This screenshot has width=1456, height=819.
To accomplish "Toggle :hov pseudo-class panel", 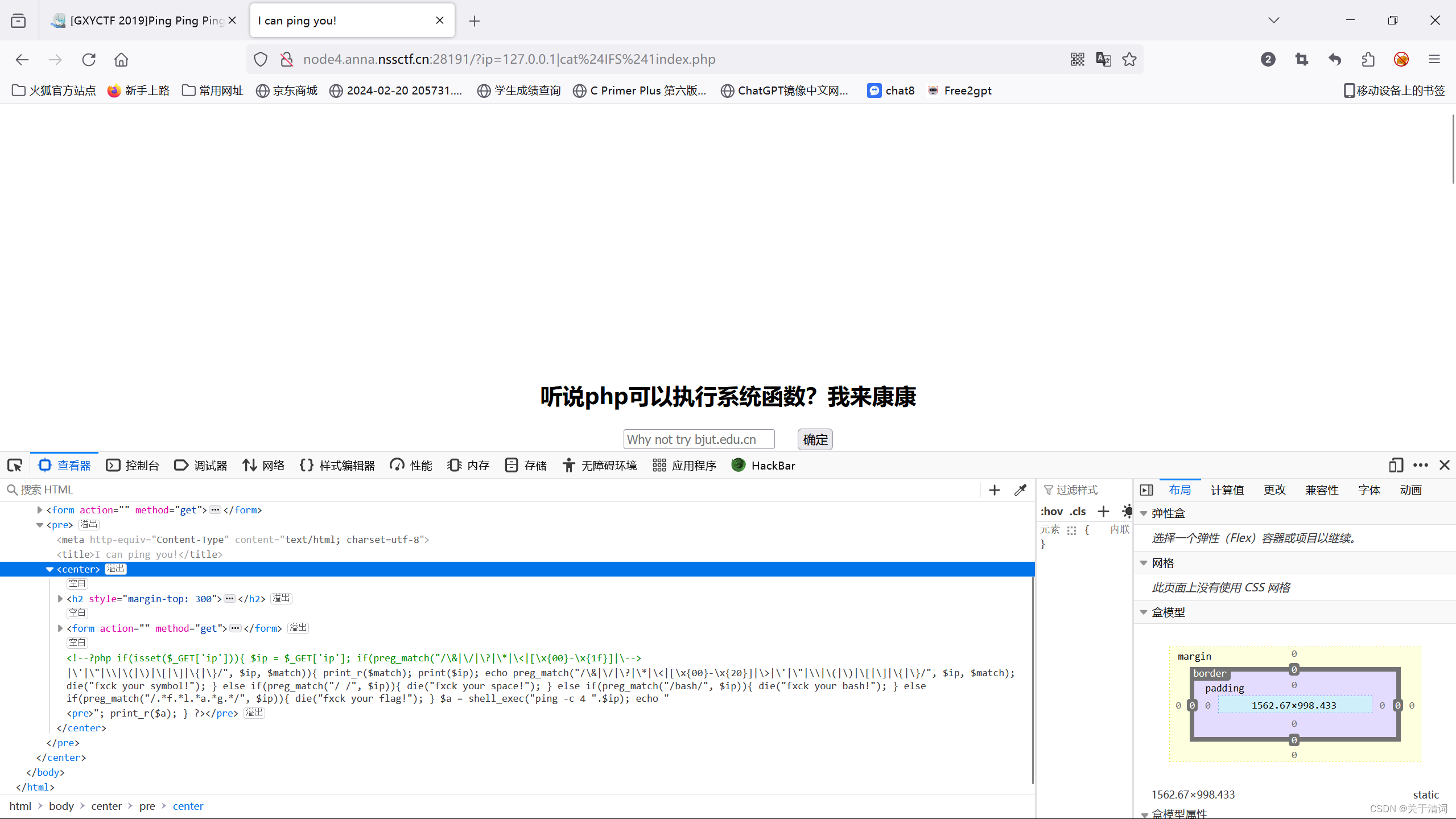I will click(x=1051, y=511).
